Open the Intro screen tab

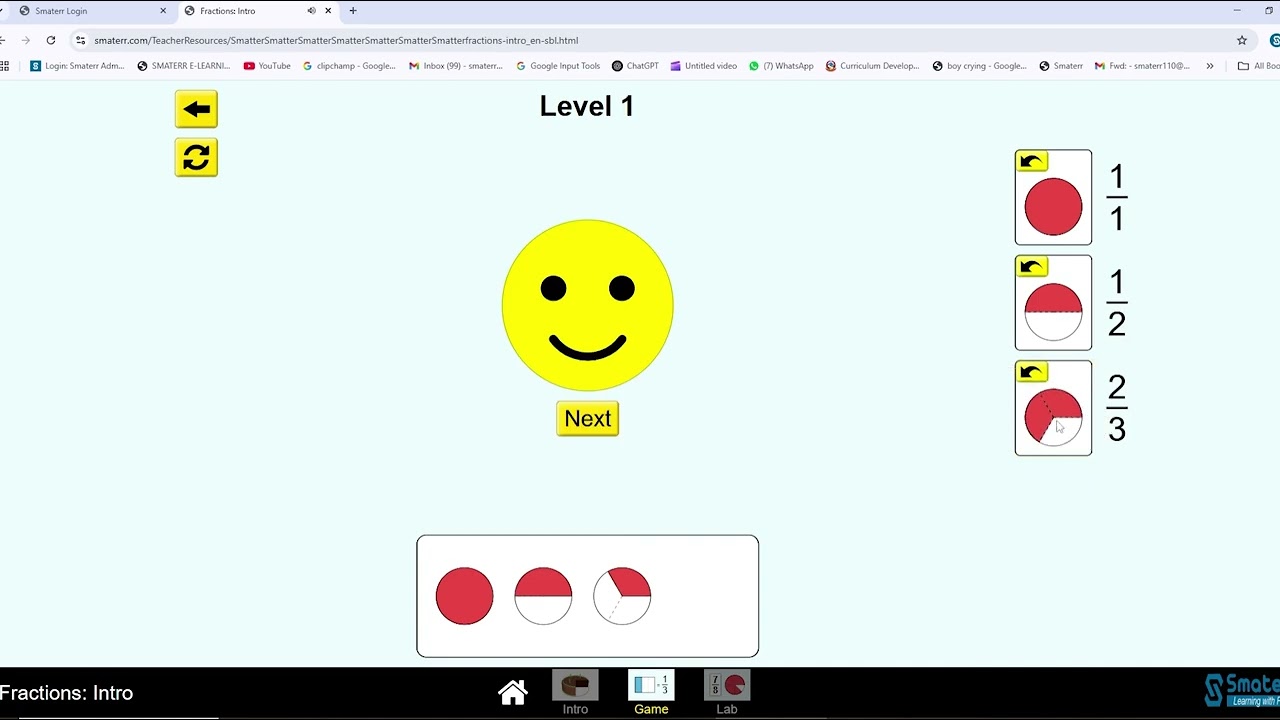click(x=575, y=692)
